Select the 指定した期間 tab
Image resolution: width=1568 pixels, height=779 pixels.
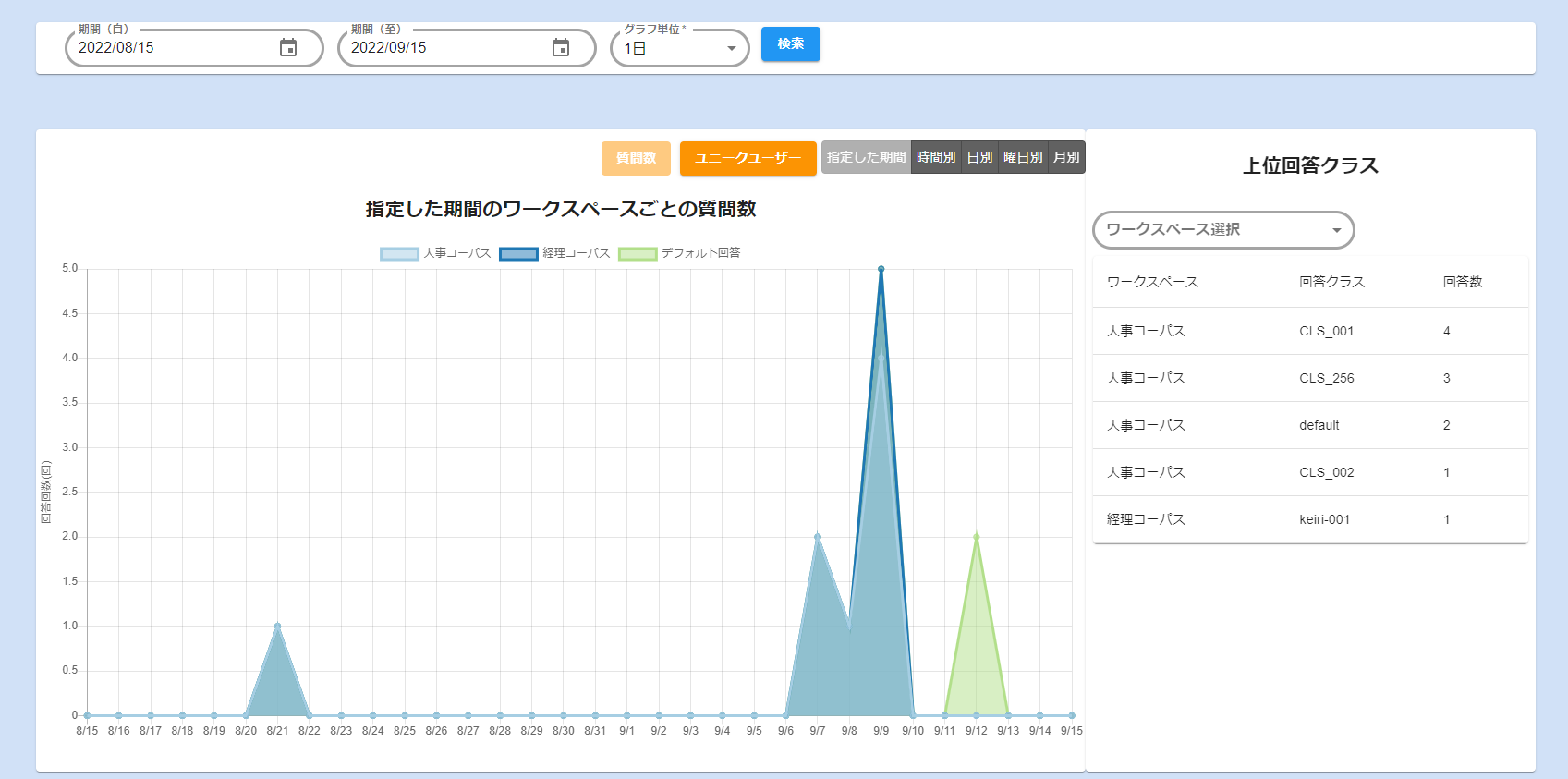click(866, 158)
